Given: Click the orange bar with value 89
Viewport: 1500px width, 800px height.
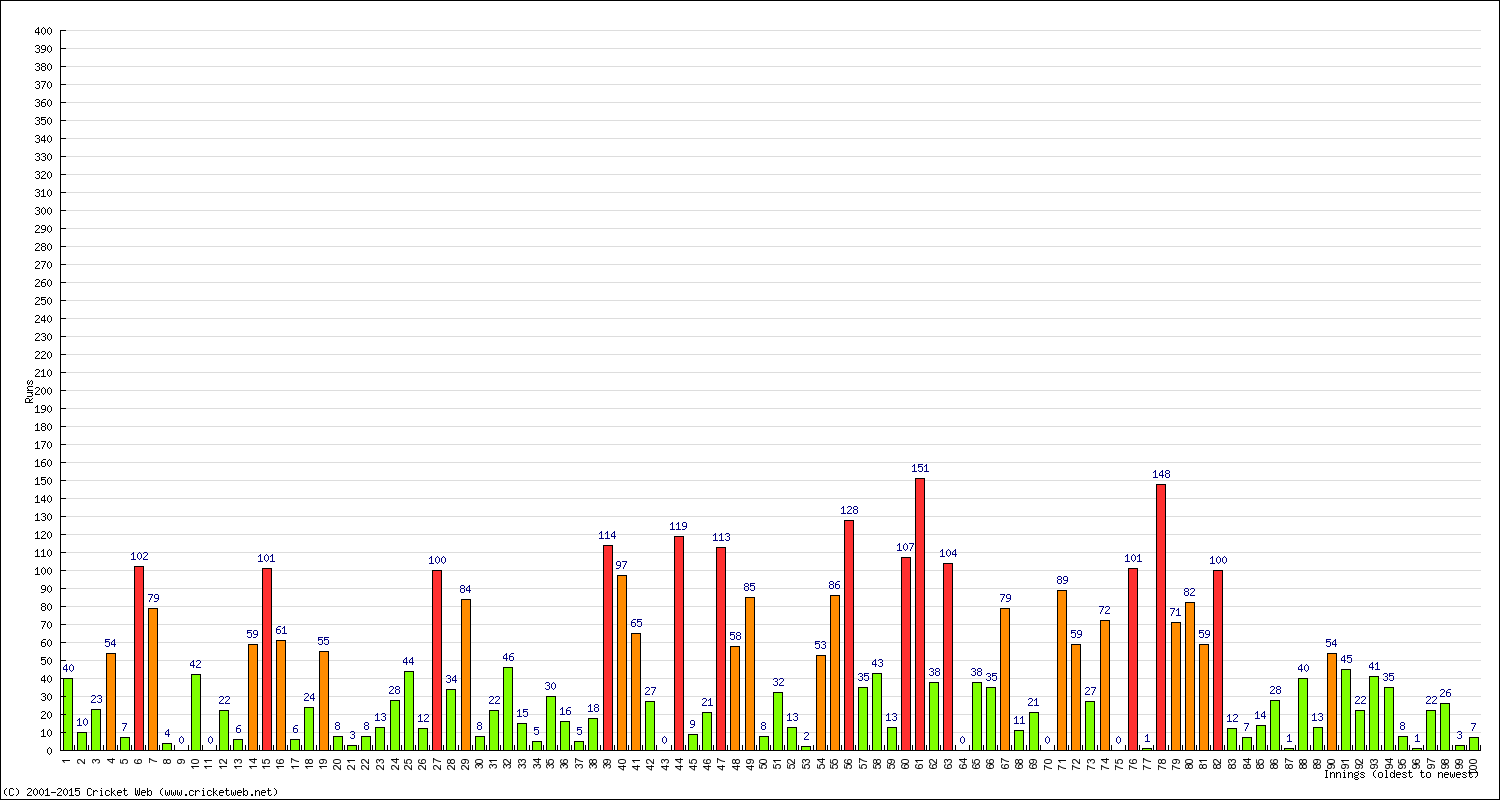Looking at the screenshot, I should tap(1062, 670).
